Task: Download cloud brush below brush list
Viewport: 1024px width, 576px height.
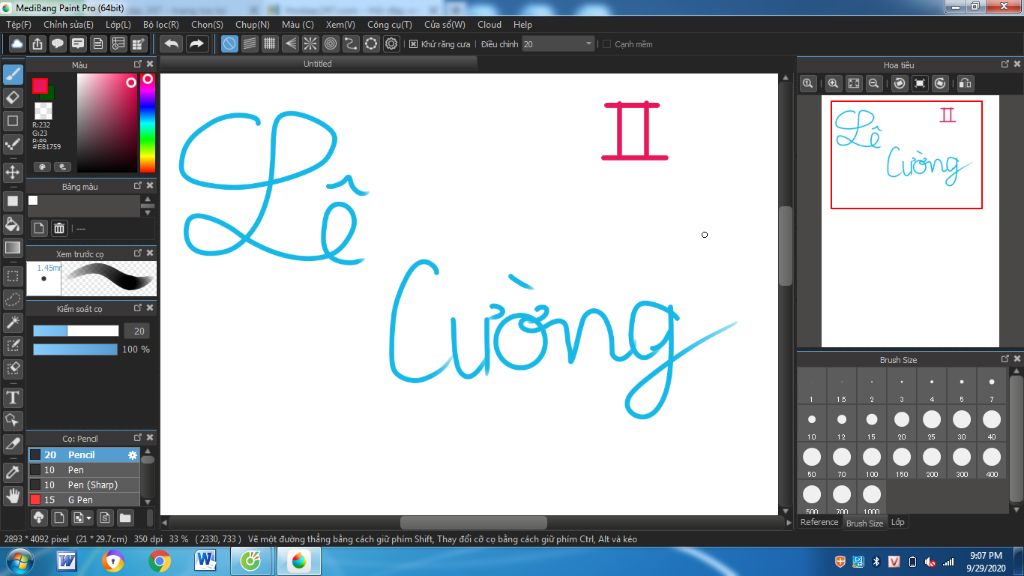Action: pos(39,518)
